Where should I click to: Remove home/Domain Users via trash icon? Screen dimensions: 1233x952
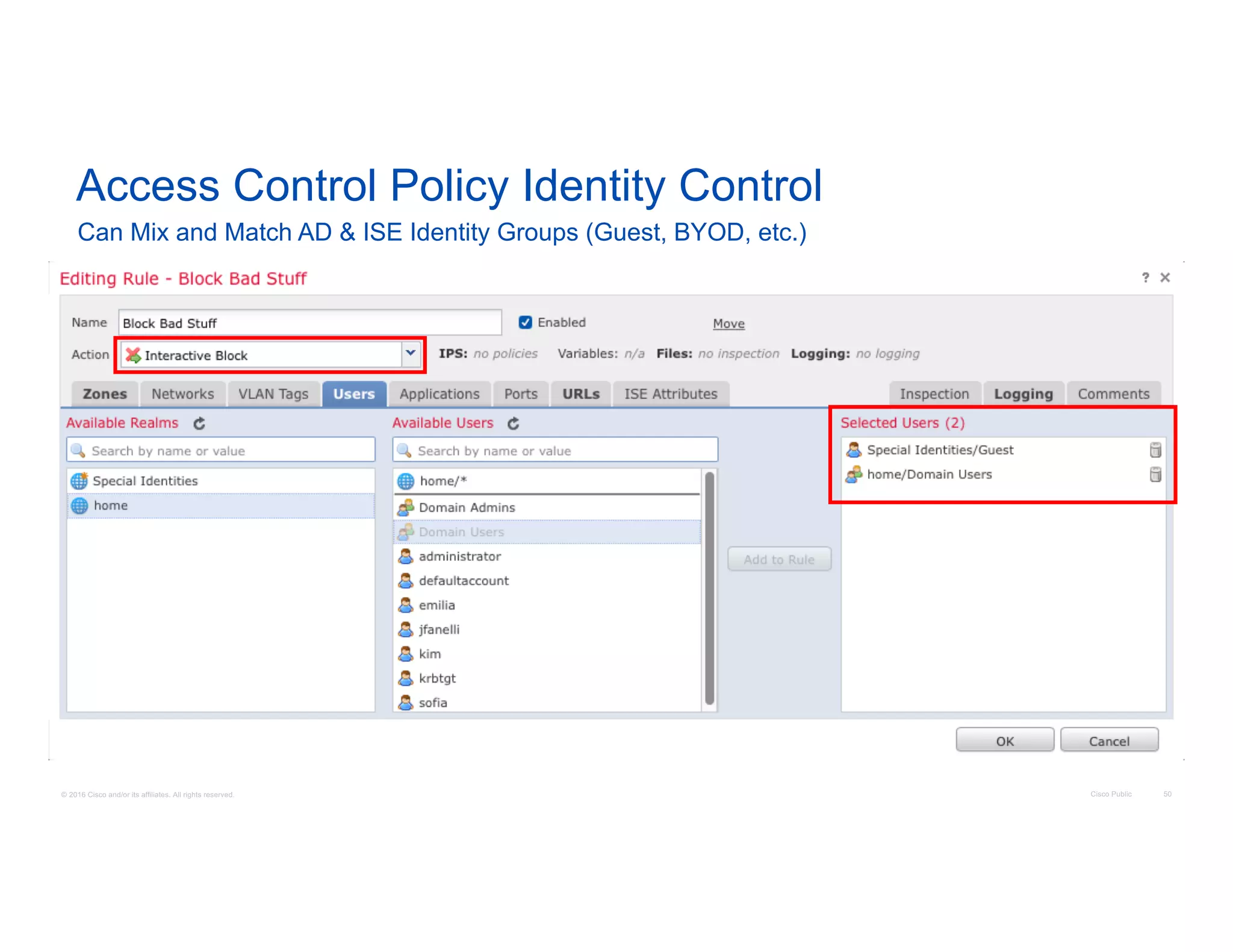[x=1155, y=474]
